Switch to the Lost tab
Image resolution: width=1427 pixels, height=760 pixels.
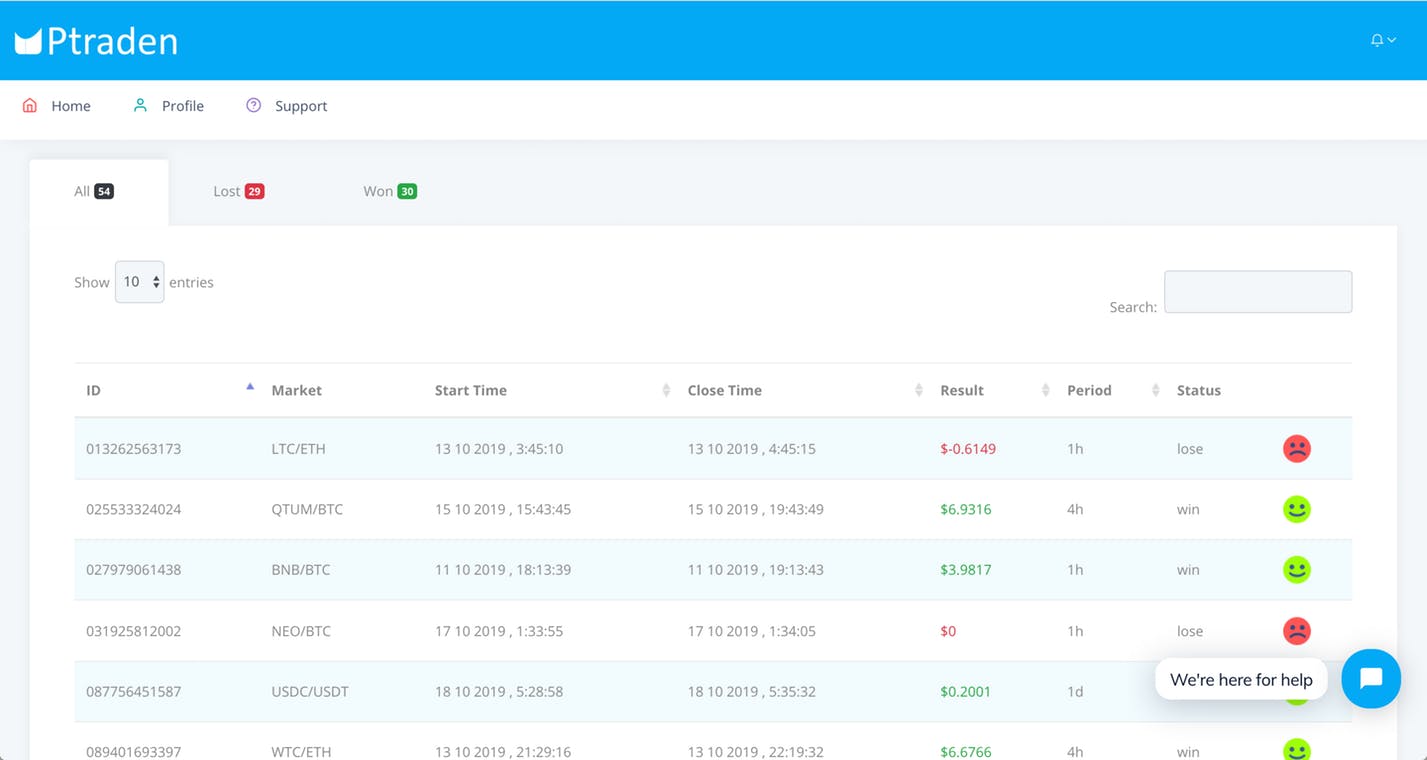pos(238,191)
